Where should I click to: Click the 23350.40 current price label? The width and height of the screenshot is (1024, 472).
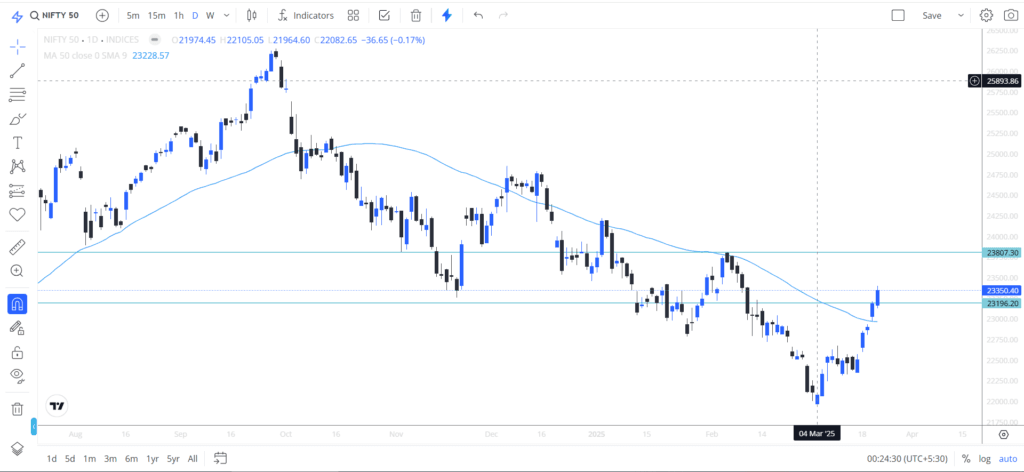(1001, 291)
